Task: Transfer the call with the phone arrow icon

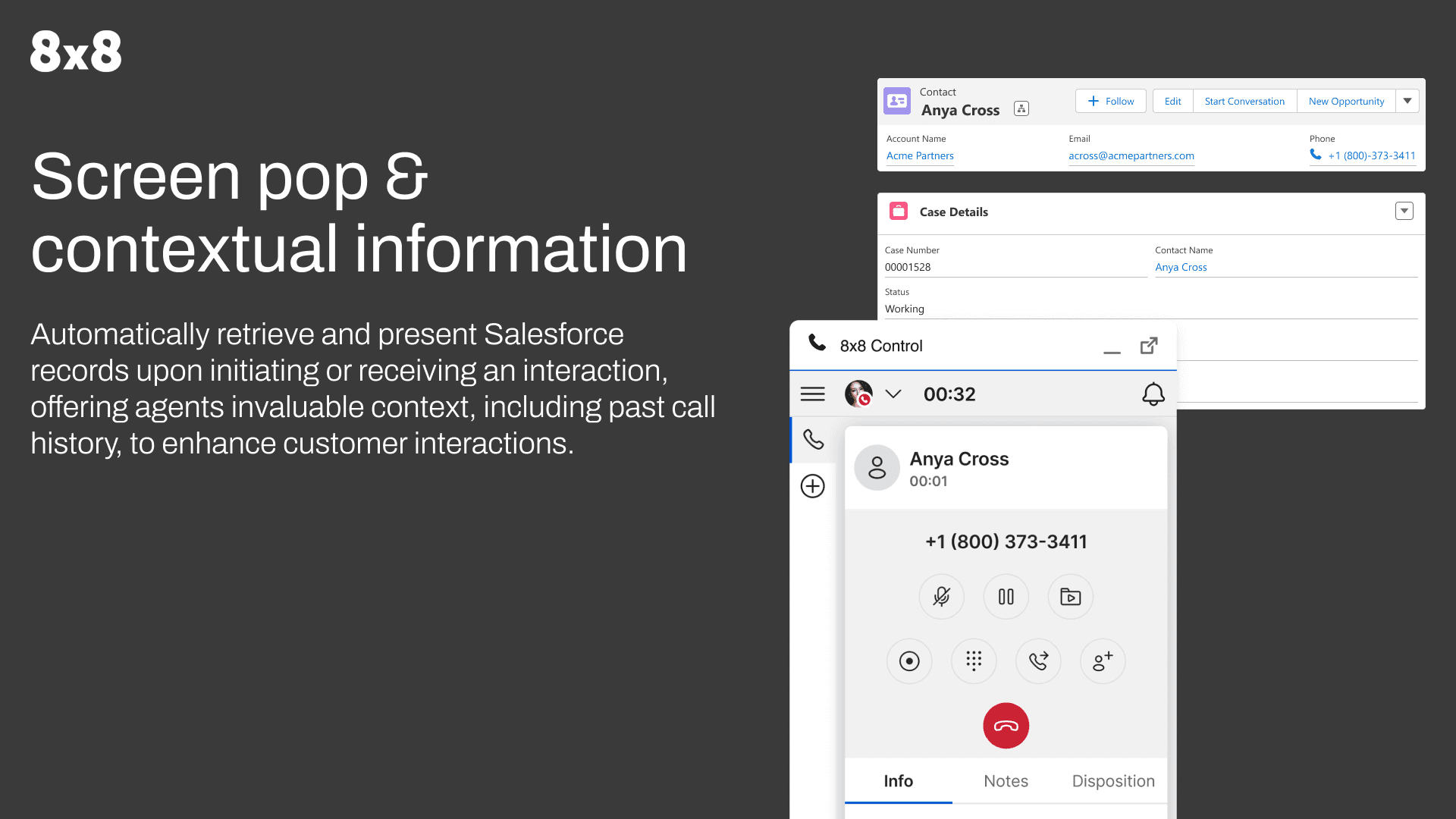Action: 1038,661
